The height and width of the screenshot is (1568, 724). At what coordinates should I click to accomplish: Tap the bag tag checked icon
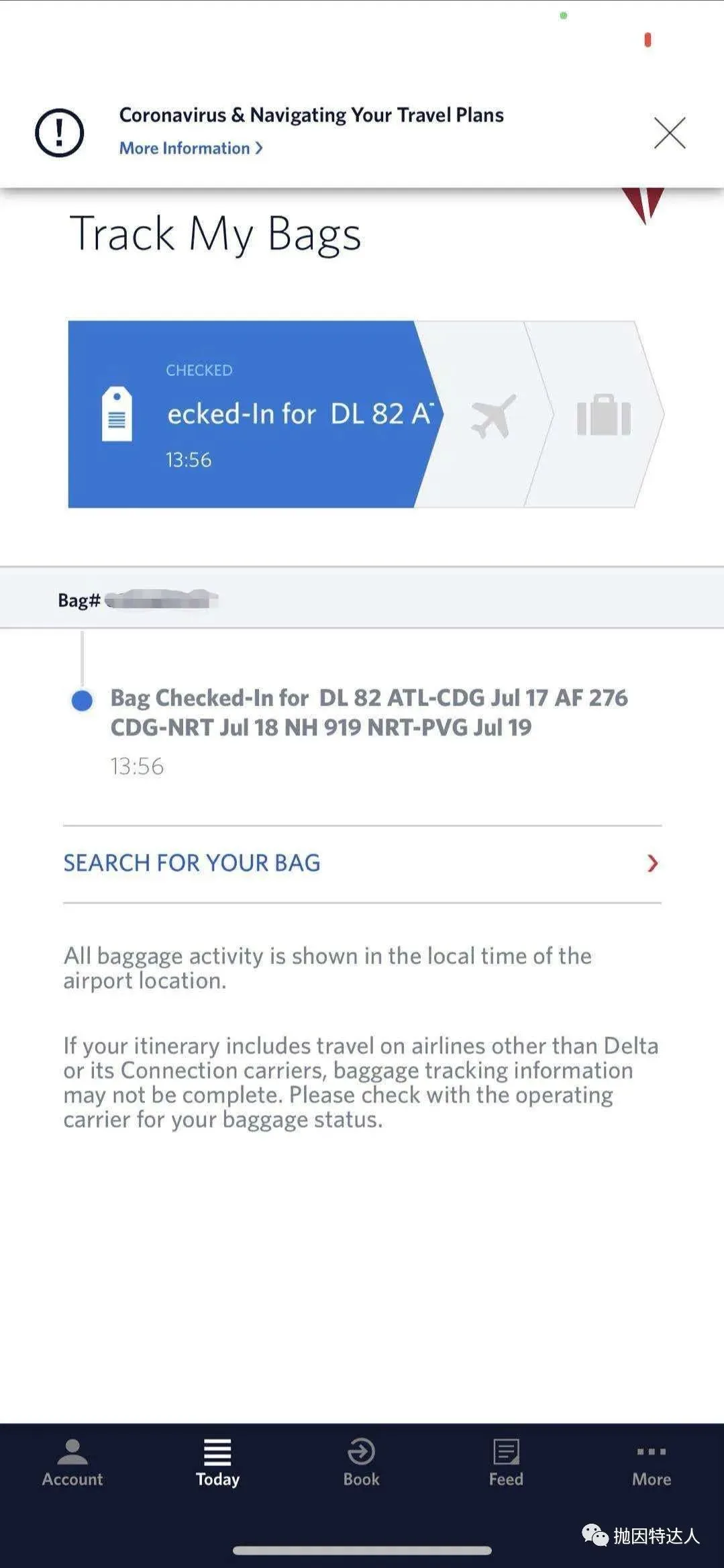click(117, 414)
